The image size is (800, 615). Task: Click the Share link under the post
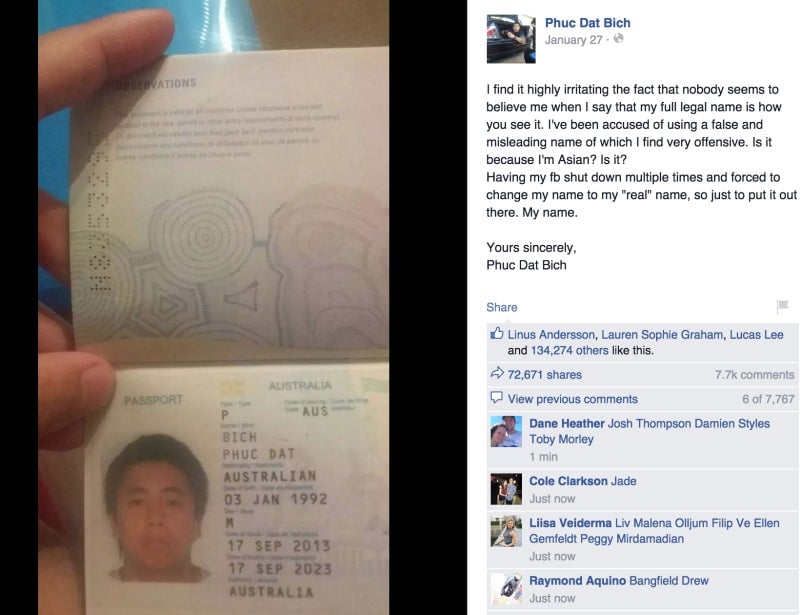pyautogui.click(x=502, y=307)
